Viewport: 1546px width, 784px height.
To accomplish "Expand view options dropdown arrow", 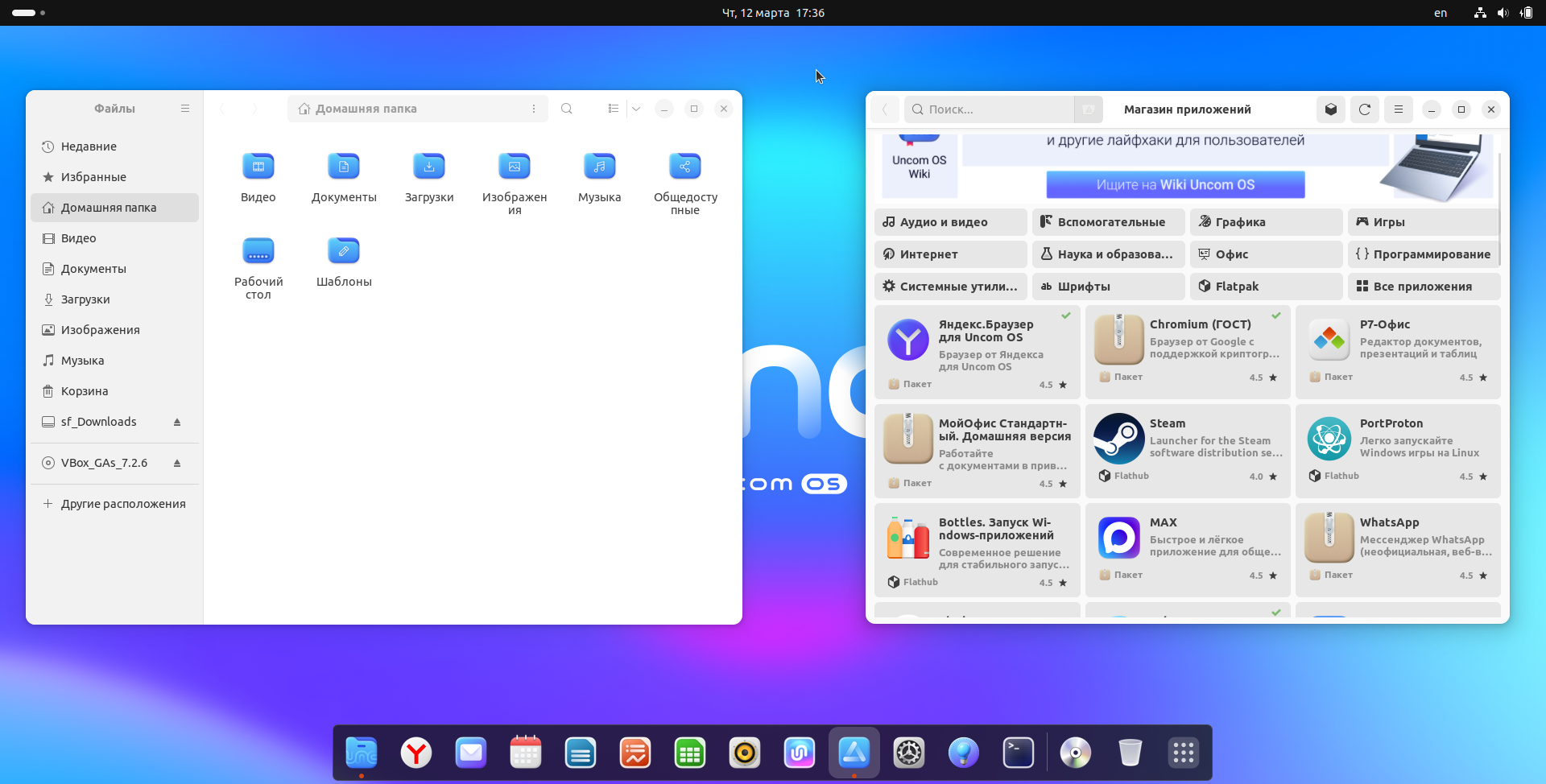I will pyautogui.click(x=636, y=109).
